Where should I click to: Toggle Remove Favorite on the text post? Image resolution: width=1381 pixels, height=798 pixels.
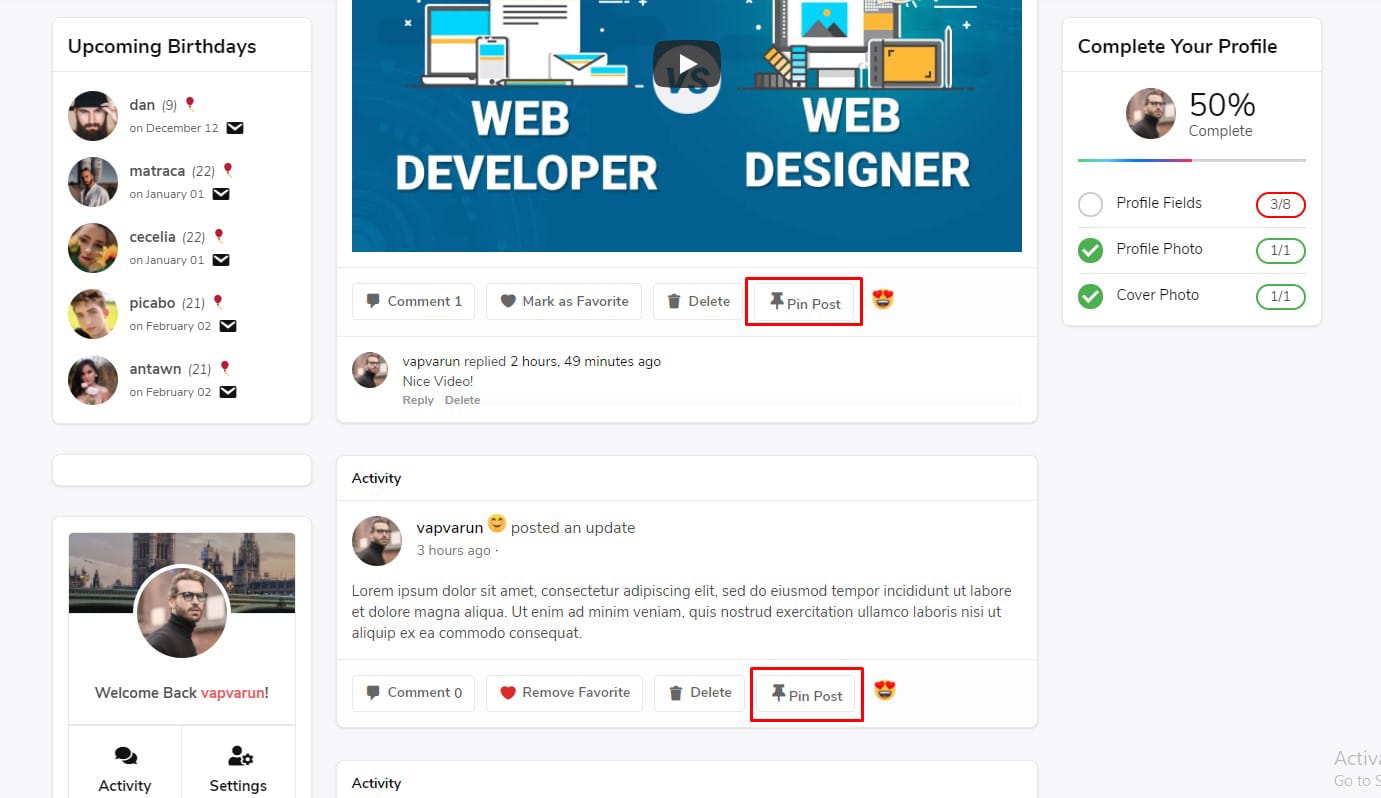(565, 692)
